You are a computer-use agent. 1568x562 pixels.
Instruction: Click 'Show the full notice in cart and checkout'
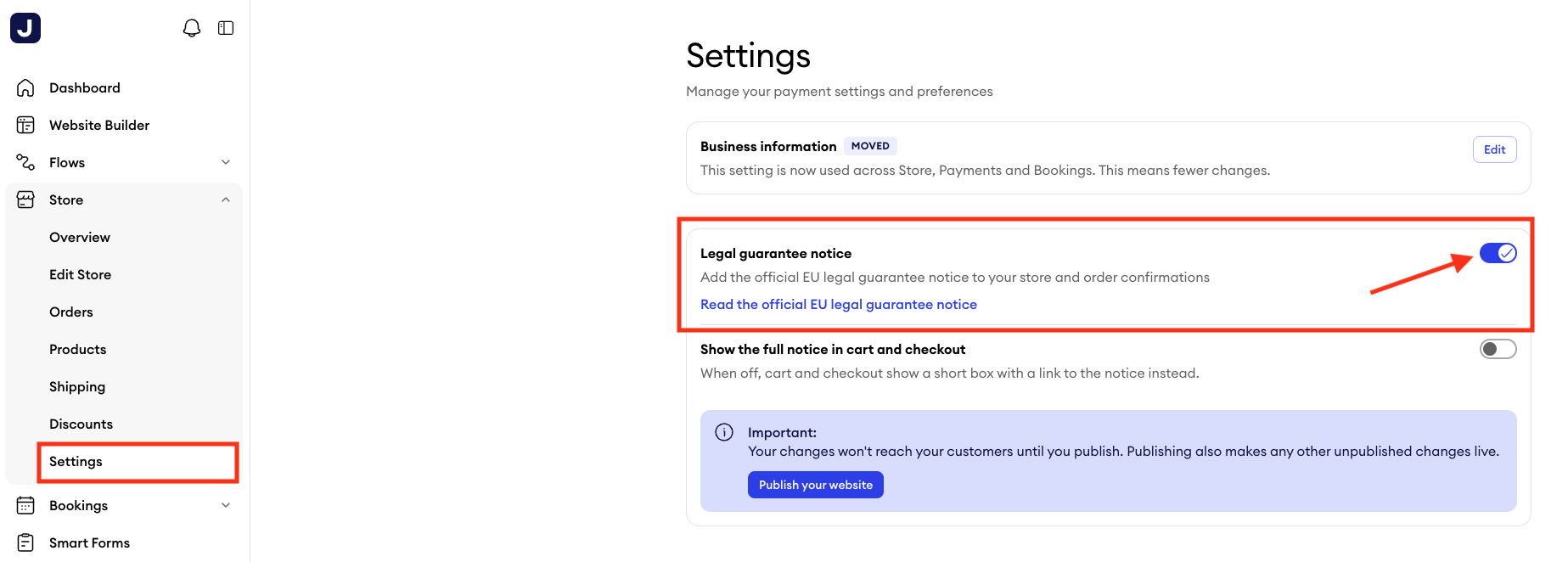(x=833, y=349)
